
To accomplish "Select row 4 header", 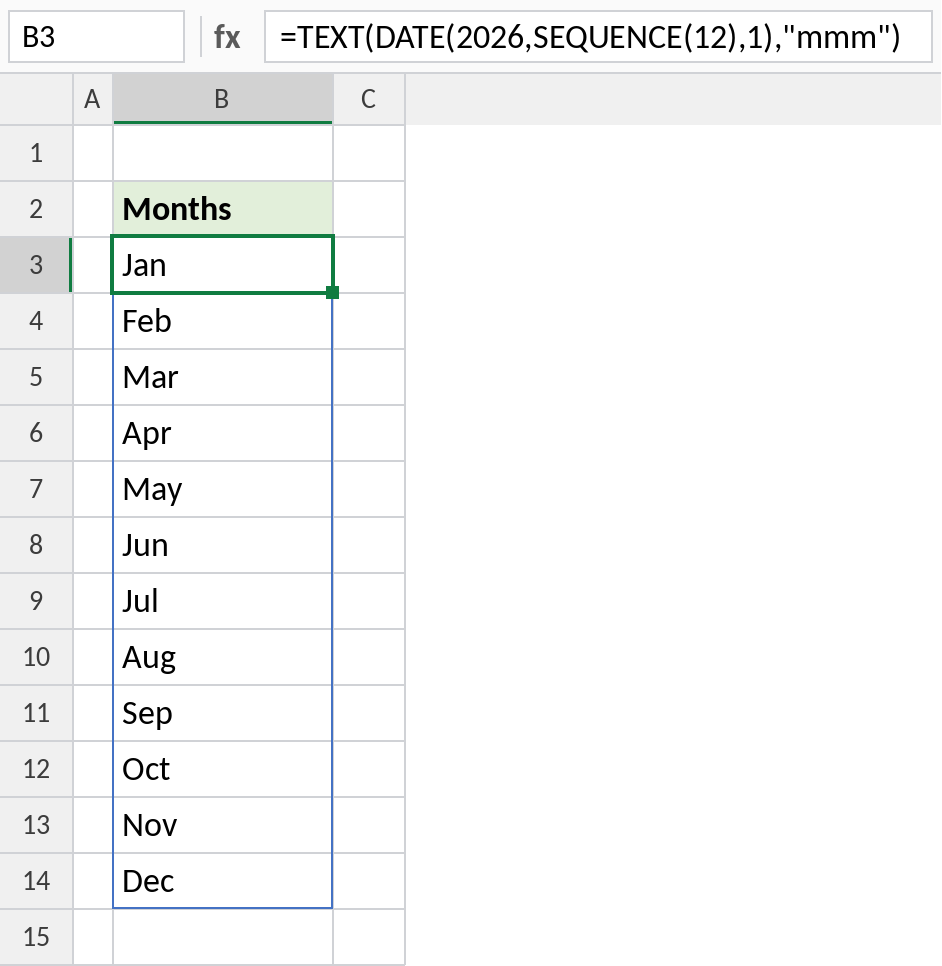I will point(36,321).
